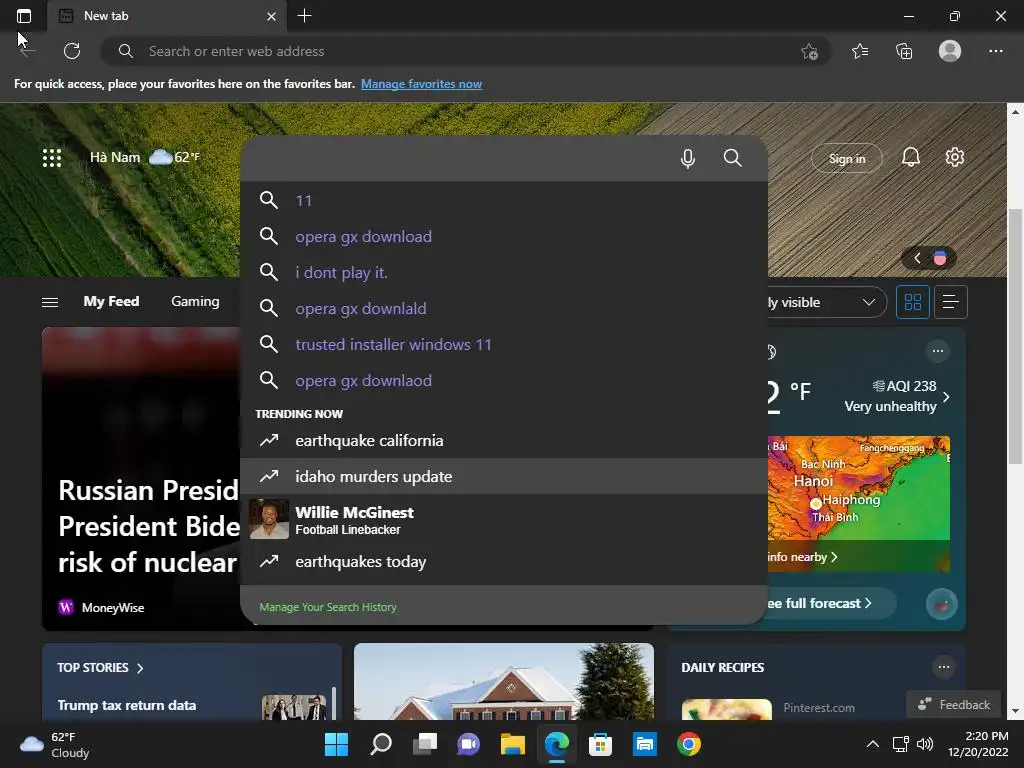Select suggestion 'i dont play it.'
Viewport: 1024px width, 768px height.
click(504, 272)
